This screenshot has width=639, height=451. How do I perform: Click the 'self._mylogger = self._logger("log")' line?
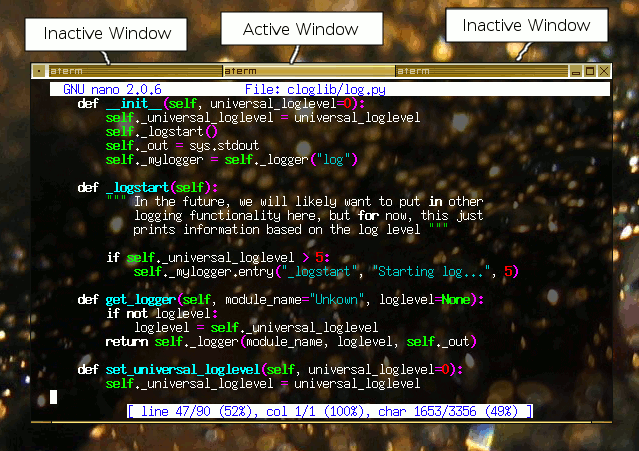231,159
